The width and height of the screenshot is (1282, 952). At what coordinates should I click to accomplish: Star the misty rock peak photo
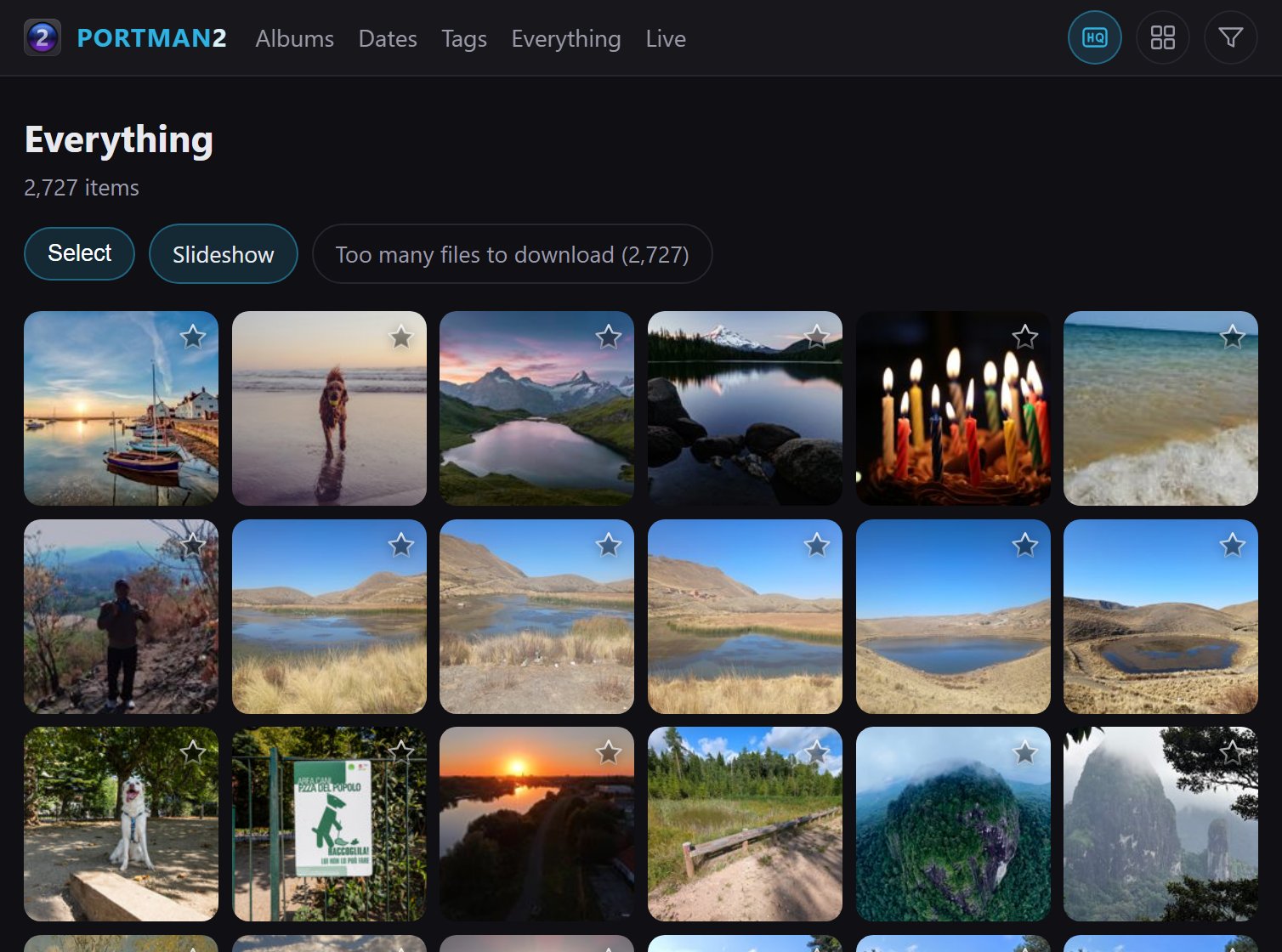(x=1233, y=752)
